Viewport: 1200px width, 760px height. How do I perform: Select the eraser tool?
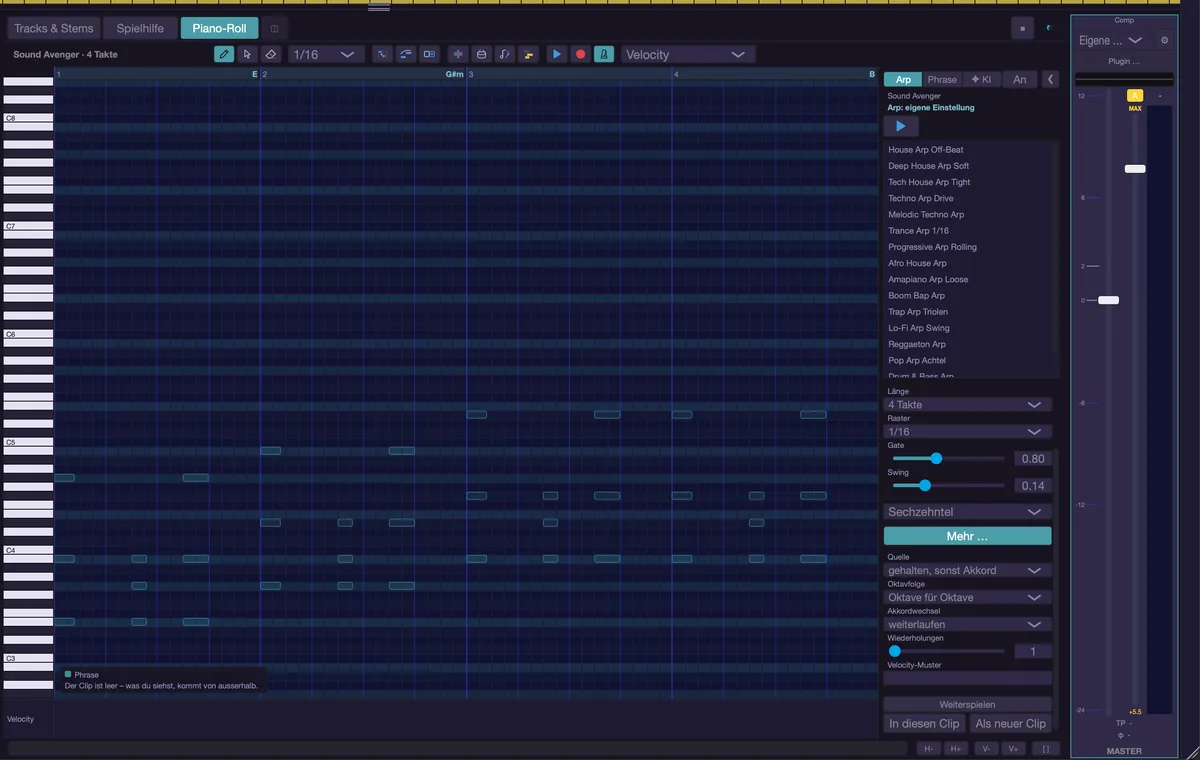(270, 54)
